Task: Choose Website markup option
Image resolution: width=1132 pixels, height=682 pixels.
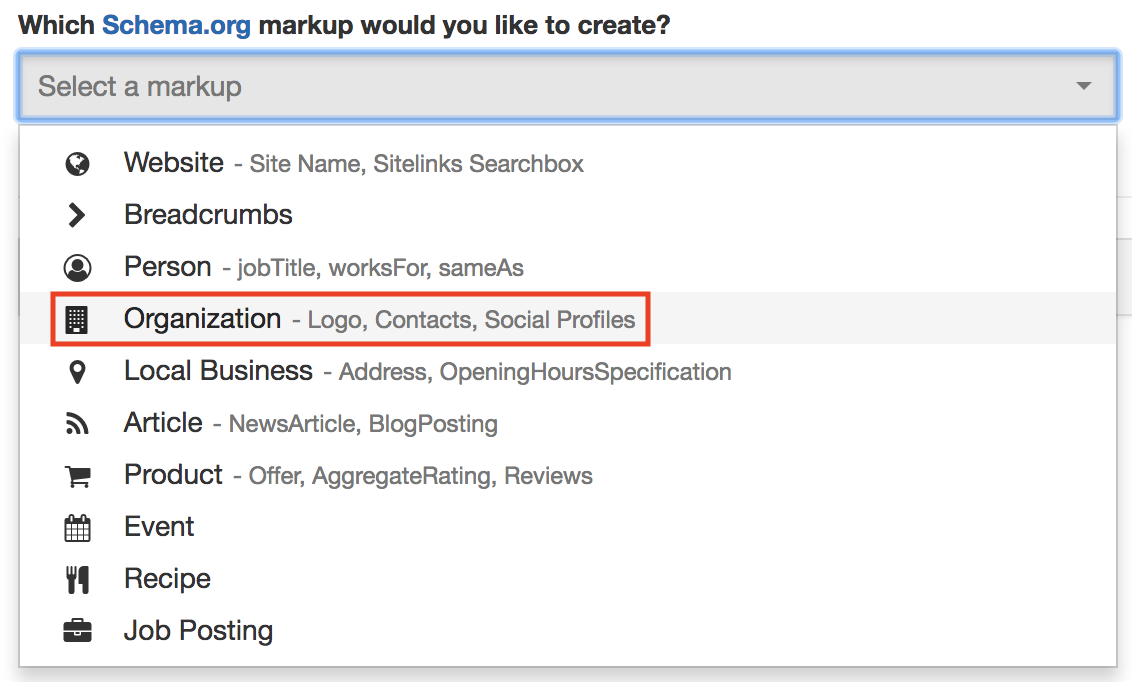Action: coord(174,163)
